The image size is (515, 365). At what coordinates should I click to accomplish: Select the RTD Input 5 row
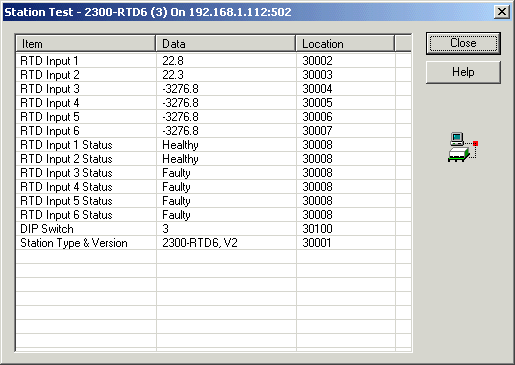point(213,117)
